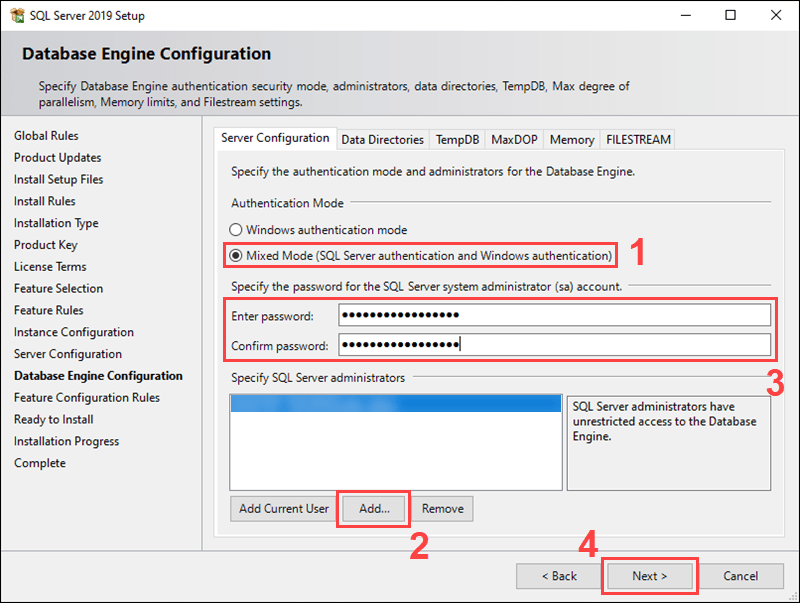Select Windows authentication mode
Screen dimensions: 800x603
(236, 229)
